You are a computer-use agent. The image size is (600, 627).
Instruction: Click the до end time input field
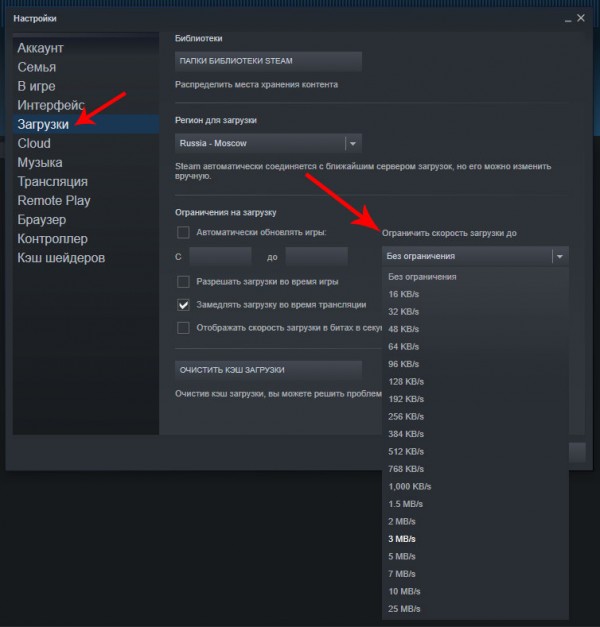(x=316, y=256)
